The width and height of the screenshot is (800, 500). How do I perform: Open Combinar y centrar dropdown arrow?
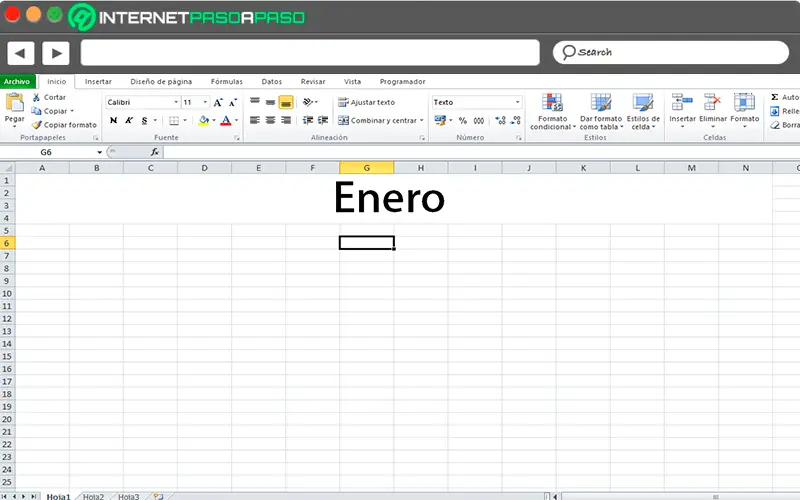[422, 120]
